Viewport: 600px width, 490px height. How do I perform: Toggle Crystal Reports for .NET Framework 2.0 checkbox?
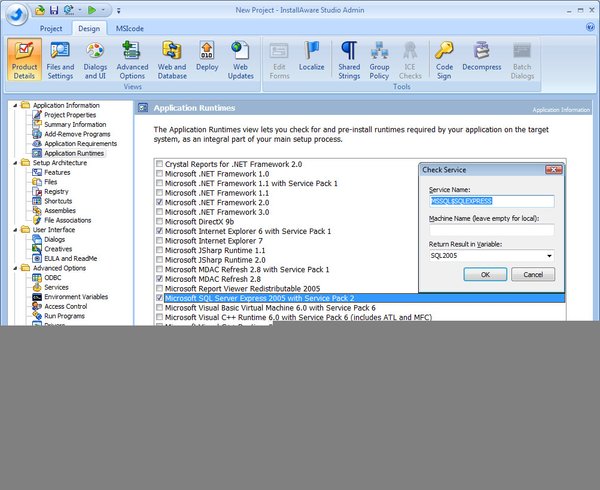160,164
